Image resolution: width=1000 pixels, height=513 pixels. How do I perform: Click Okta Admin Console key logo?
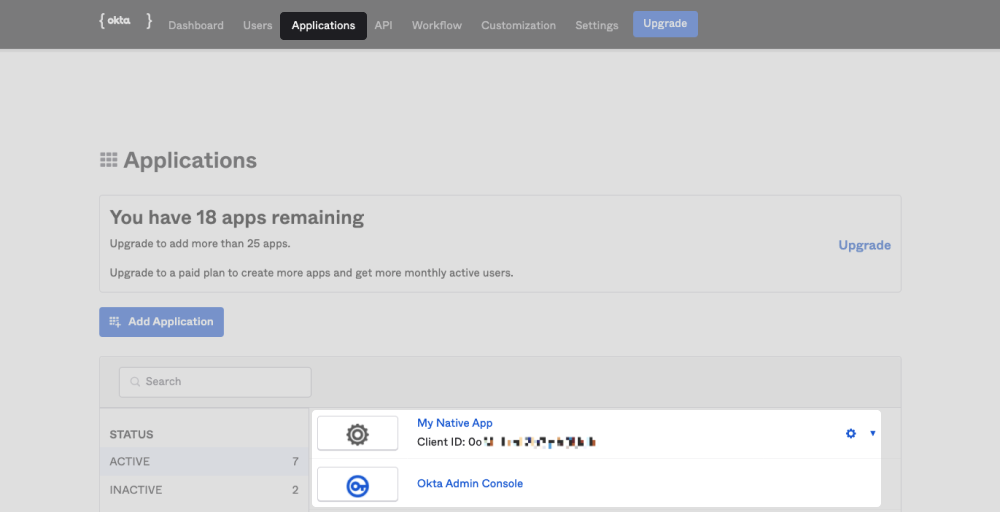[357, 485]
